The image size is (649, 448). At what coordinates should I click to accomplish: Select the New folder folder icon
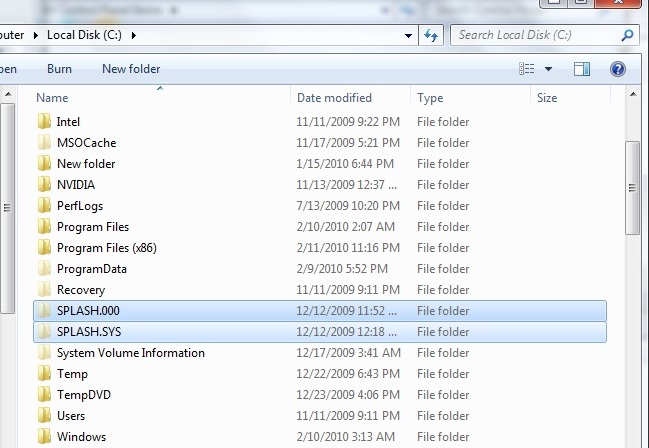(x=44, y=164)
